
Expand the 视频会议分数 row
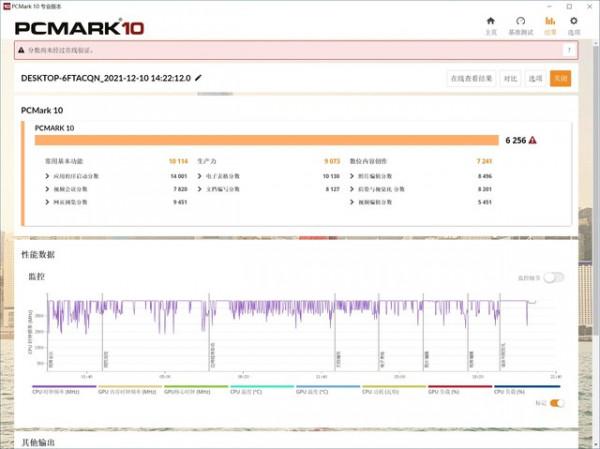48,188
